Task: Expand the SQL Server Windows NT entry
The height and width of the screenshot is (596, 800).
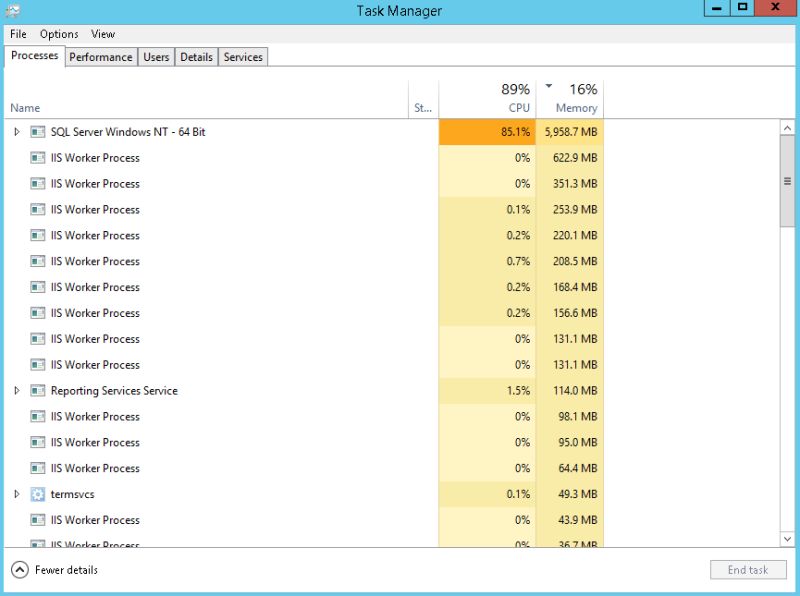Action: pyautogui.click(x=17, y=131)
